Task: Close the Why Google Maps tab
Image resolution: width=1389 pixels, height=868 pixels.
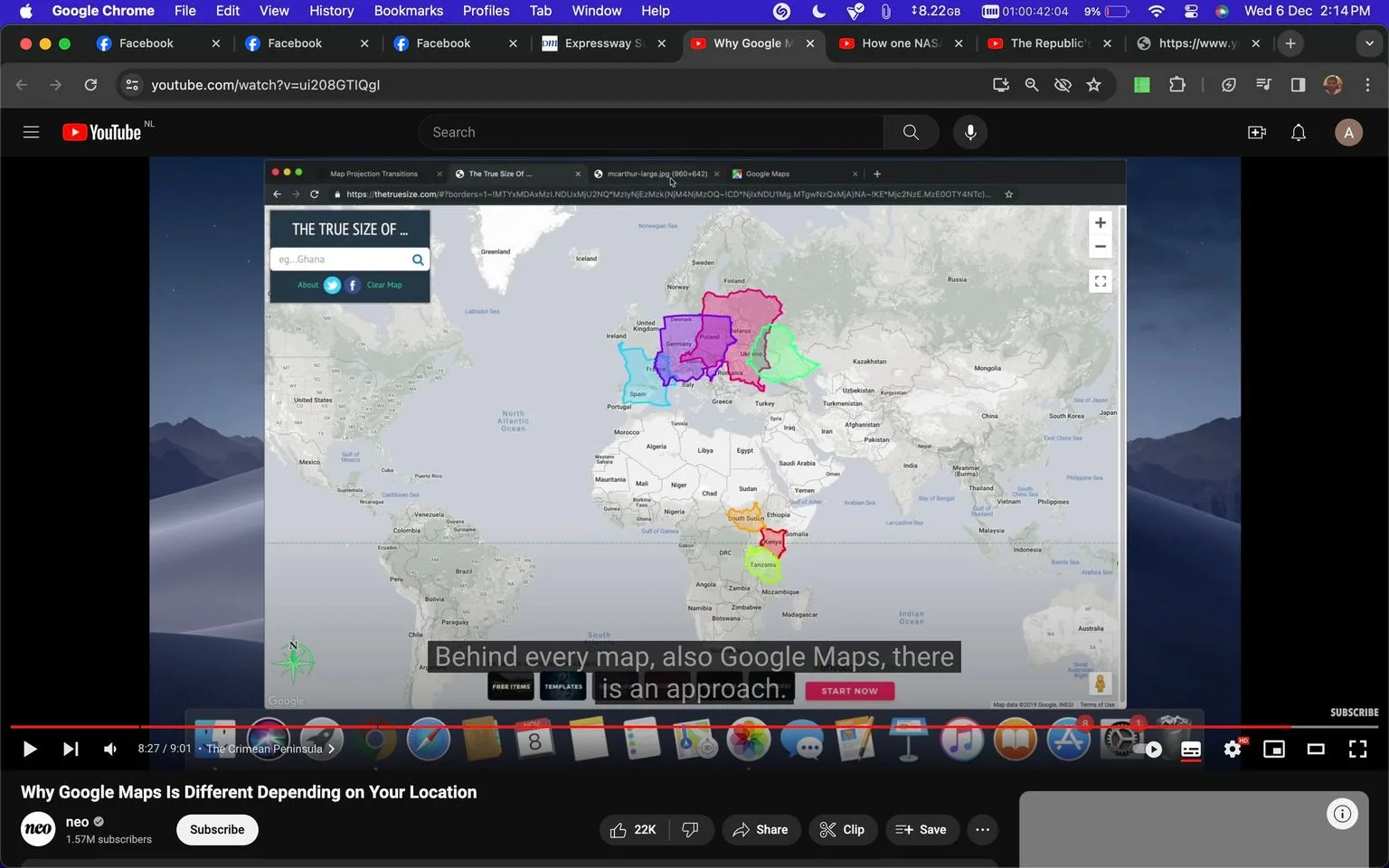Action: tap(810, 43)
